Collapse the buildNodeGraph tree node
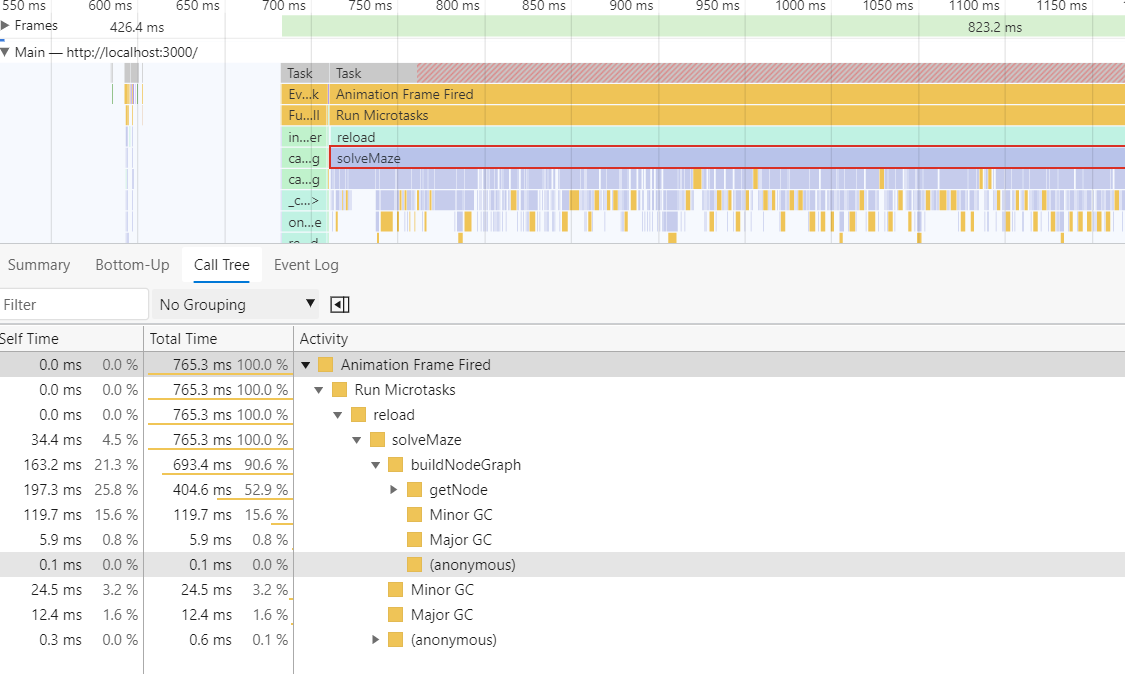Viewport: 1125px width, 674px height. point(375,465)
